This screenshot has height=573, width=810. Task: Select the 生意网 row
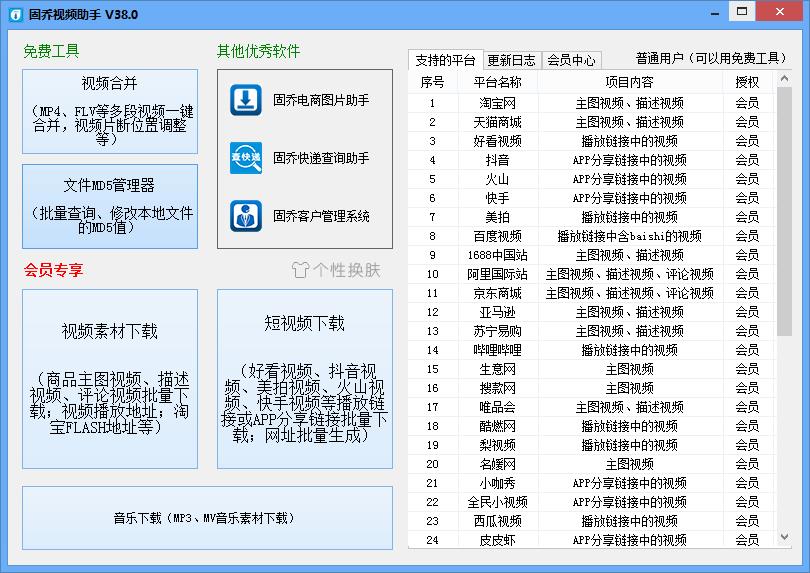(x=592, y=369)
